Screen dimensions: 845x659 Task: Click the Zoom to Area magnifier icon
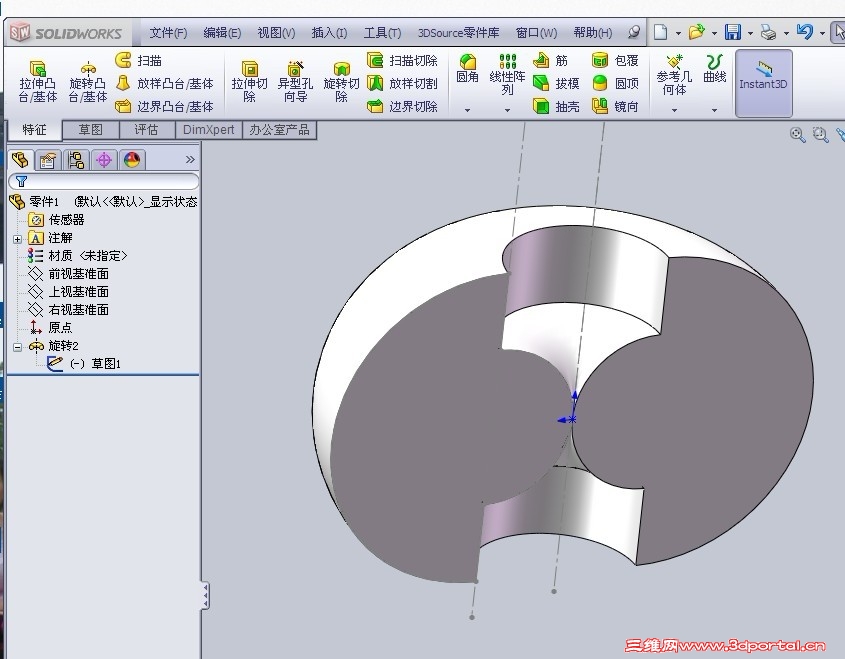pos(820,134)
